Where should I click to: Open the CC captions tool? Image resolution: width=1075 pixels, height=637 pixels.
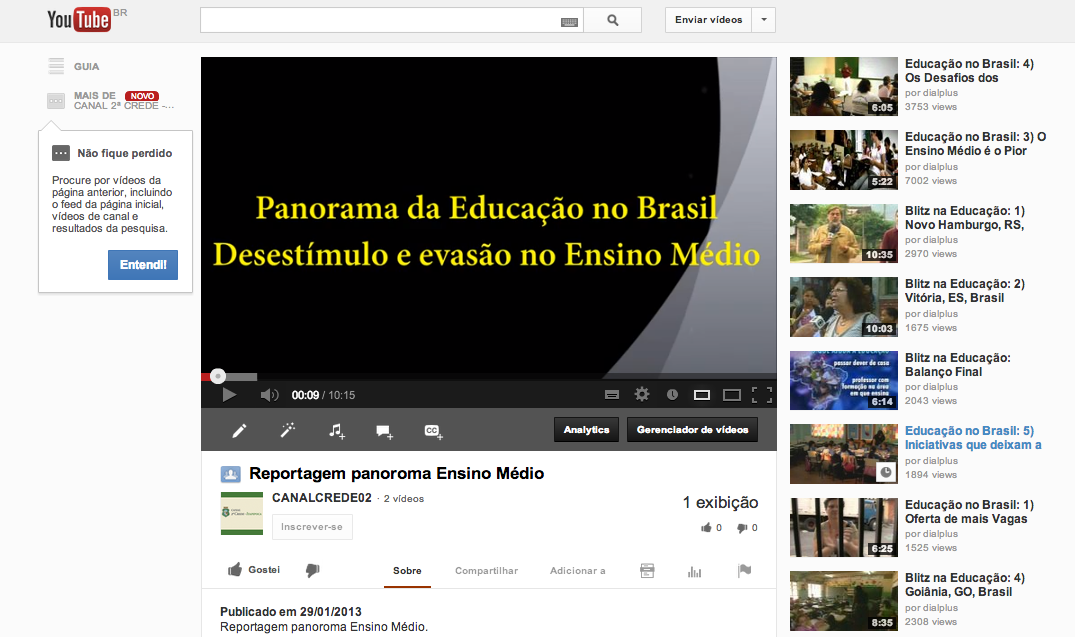[x=433, y=431]
